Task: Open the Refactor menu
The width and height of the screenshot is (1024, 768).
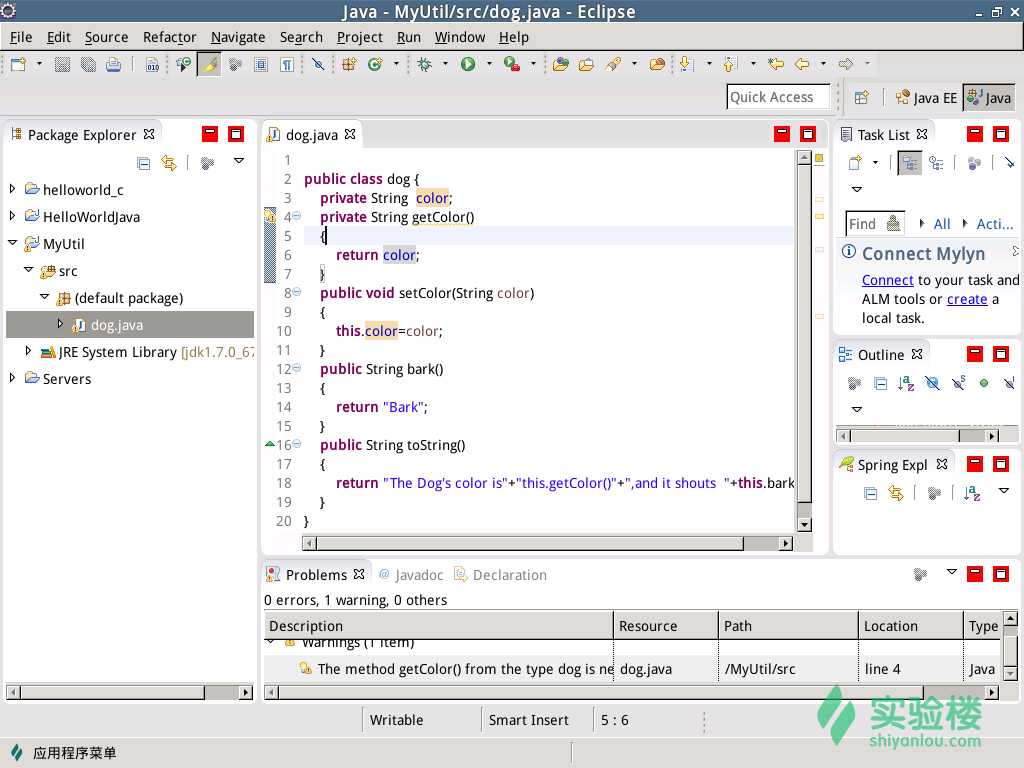Action: coord(170,38)
